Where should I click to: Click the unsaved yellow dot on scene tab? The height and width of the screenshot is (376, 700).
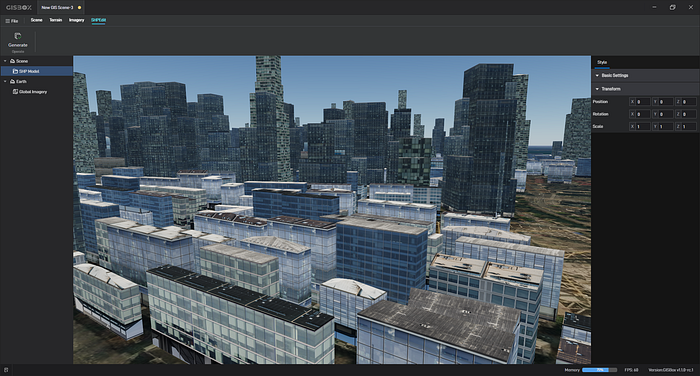pyautogui.click(x=79, y=8)
